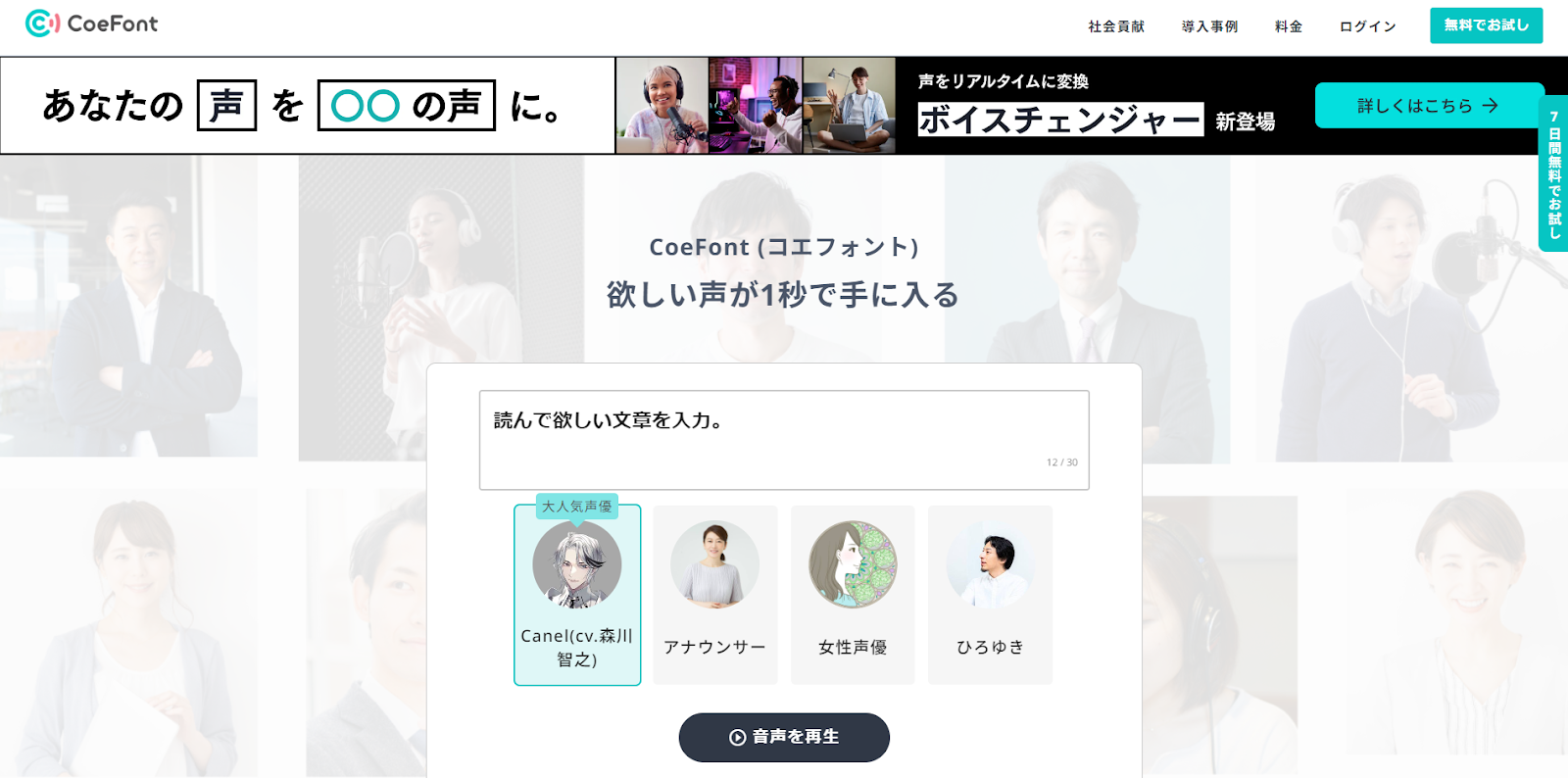The width and height of the screenshot is (1568, 778).
Task: Click the 無料でお試し button
Action: click(x=1486, y=25)
